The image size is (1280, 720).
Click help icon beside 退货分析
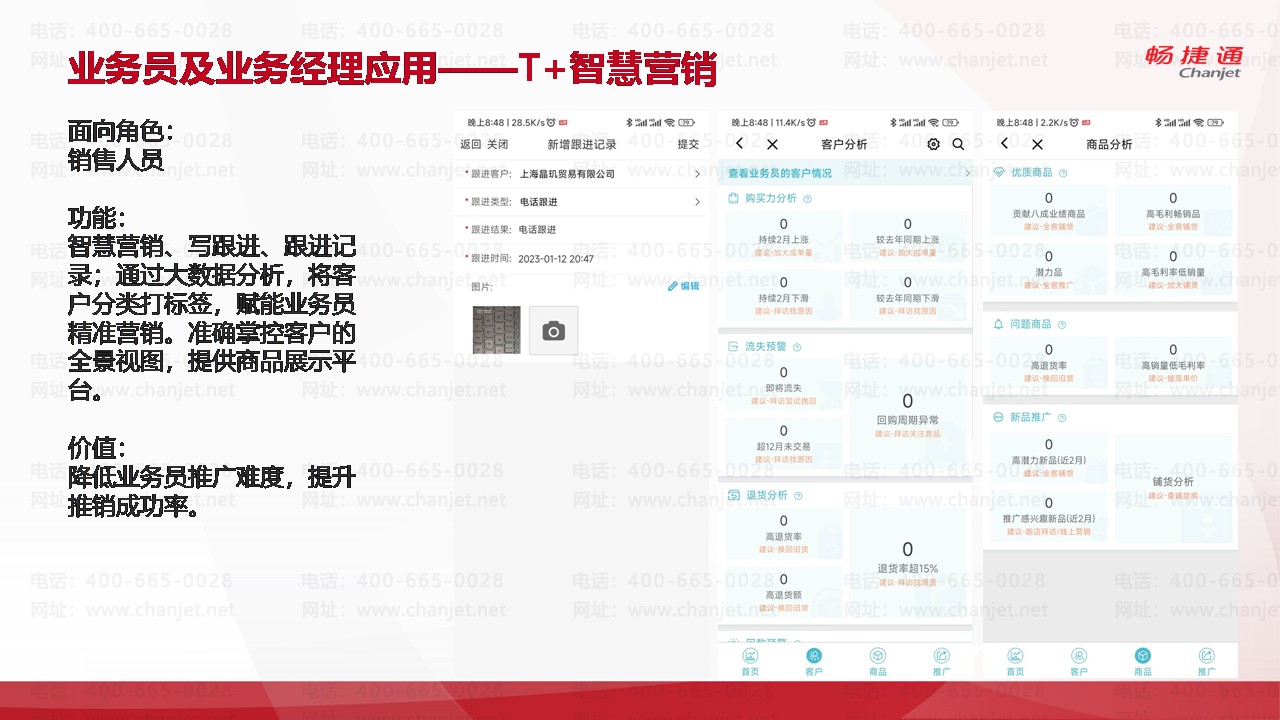797,495
